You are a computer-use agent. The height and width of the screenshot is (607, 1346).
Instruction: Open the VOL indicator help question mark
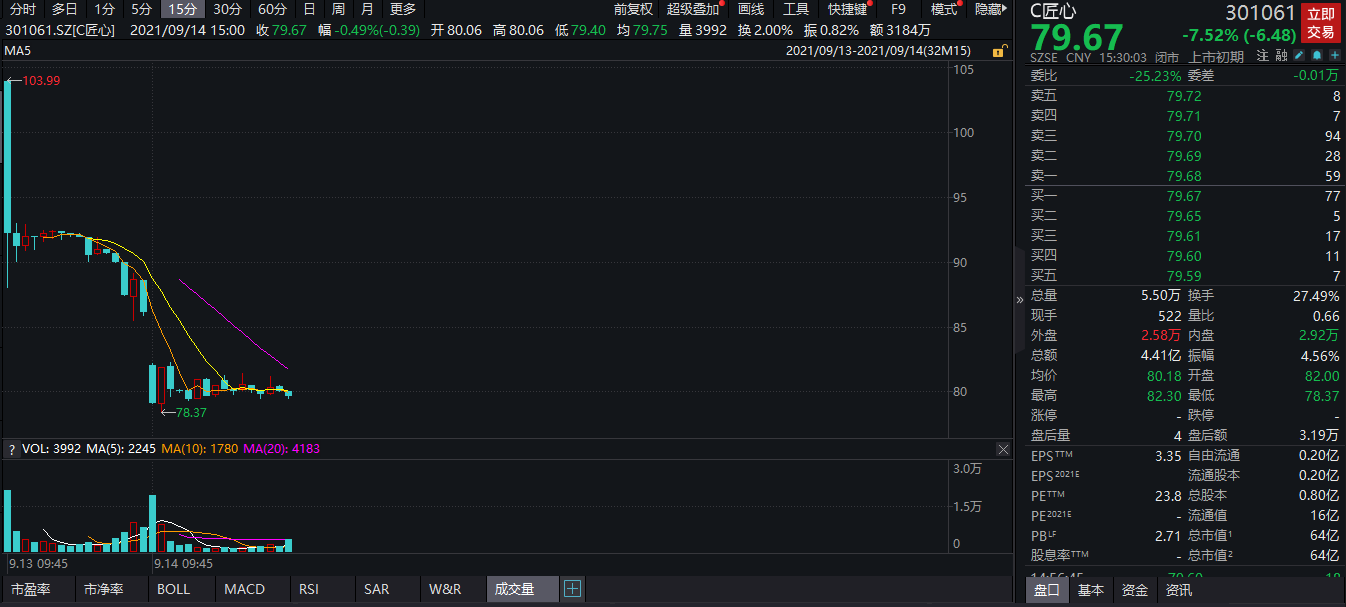tap(11, 449)
